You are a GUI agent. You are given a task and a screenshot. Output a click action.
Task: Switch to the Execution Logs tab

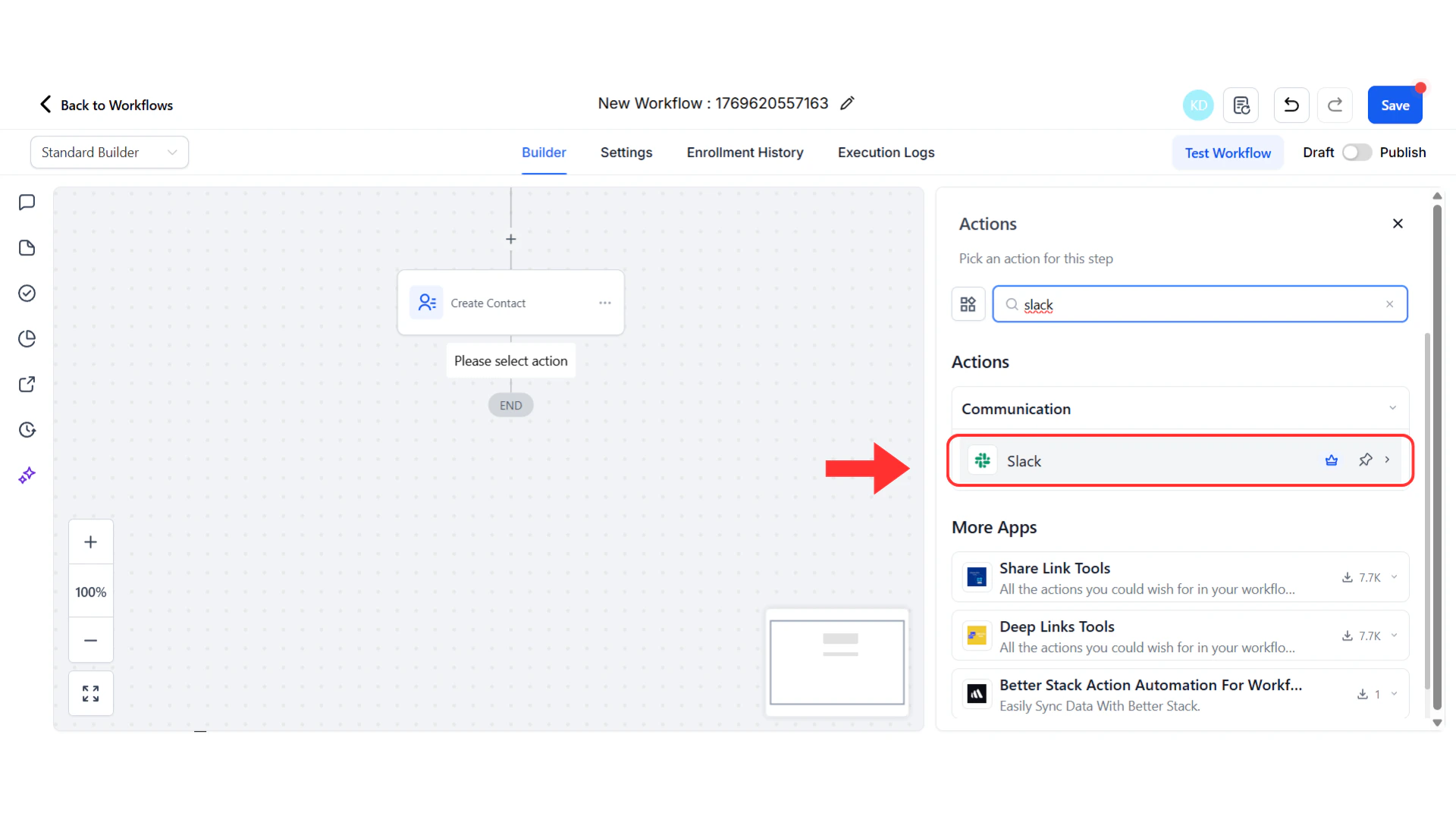(886, 152)
